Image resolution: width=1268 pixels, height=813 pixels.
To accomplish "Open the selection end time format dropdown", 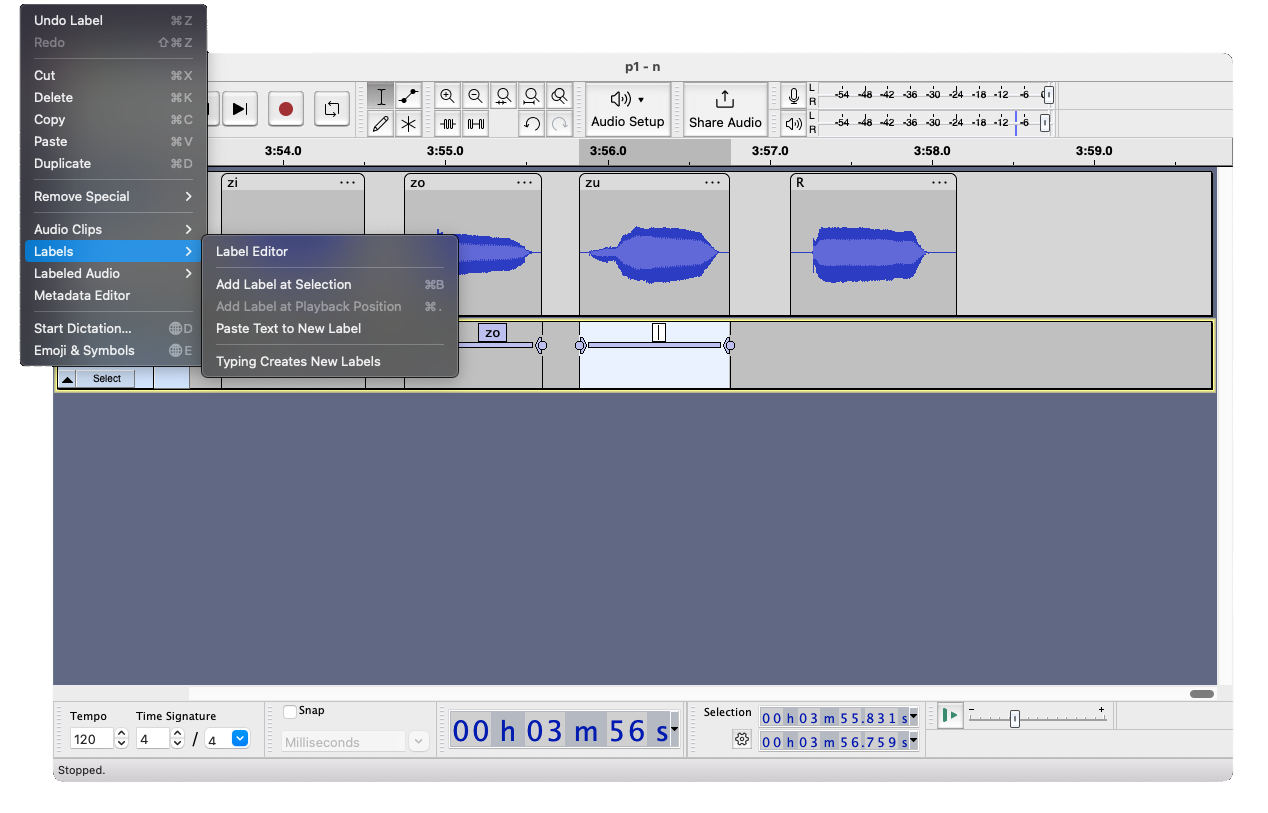I will tap(914, 741).
